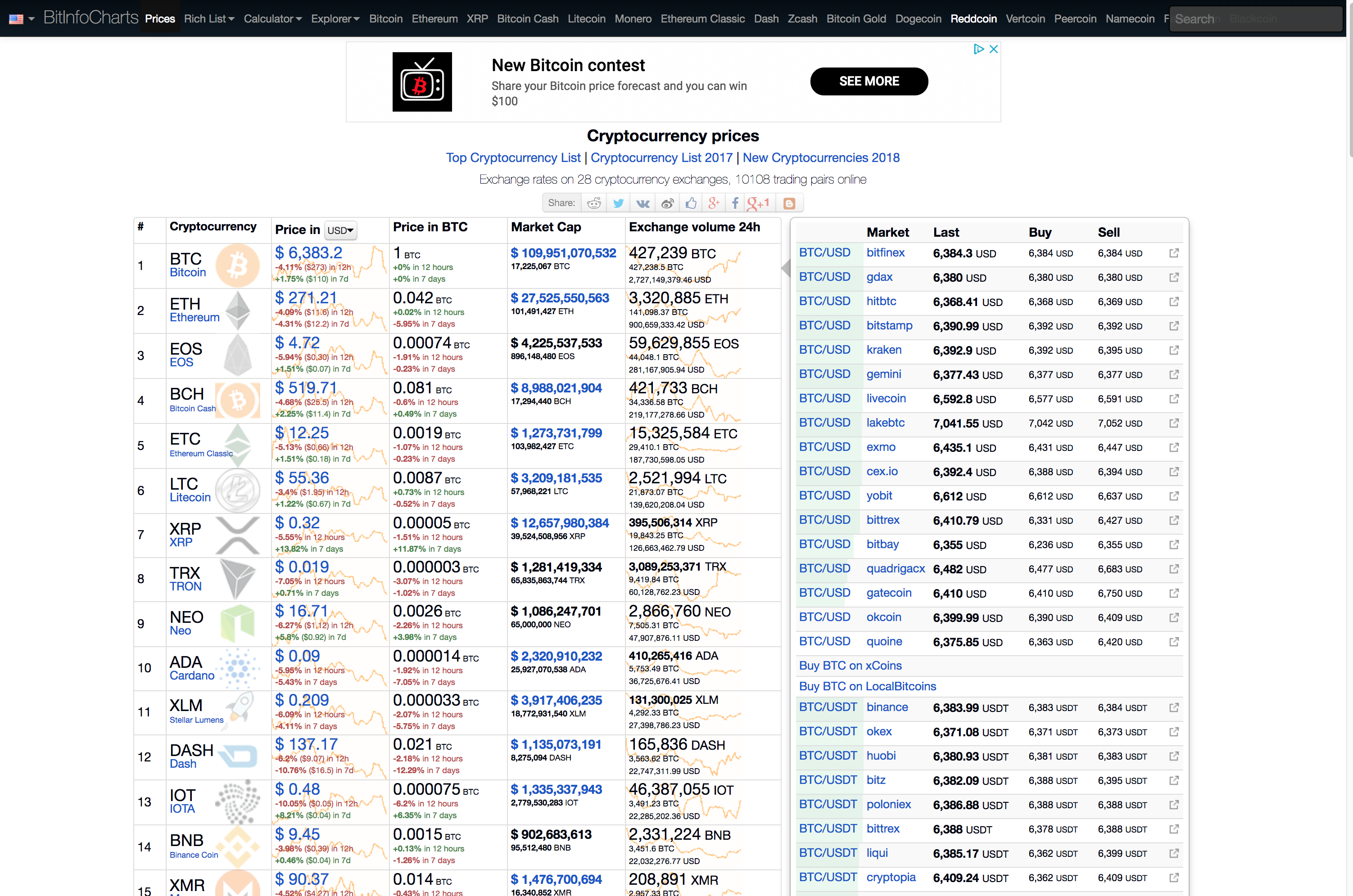Share via the Google+ icon
This screenshot has width=1353, height=896.
[713, 203]
